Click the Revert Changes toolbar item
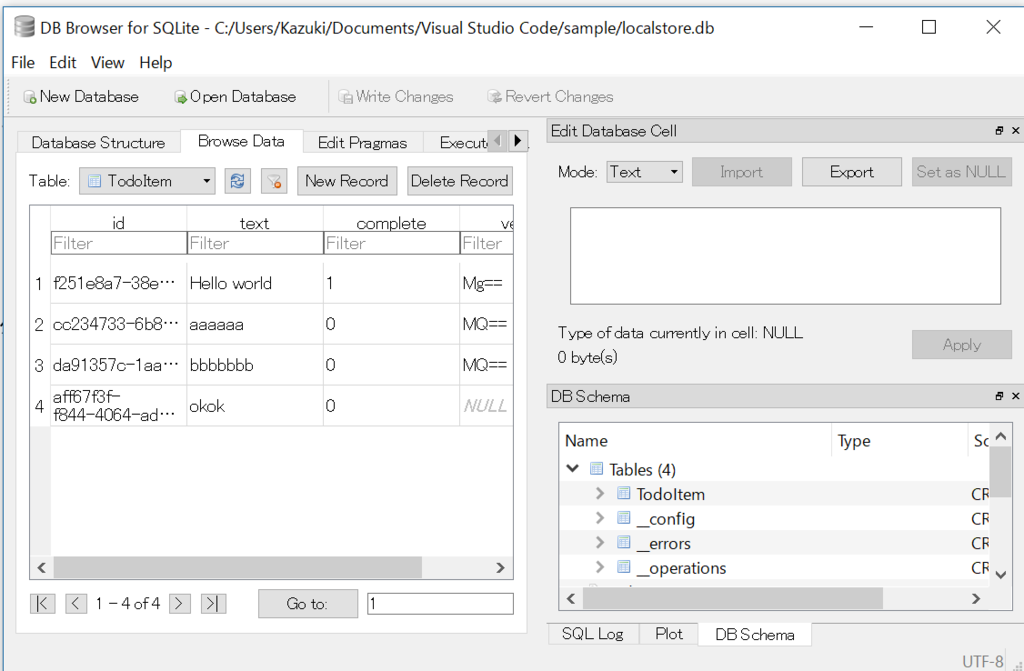This screenshot has width=1024, height=671. [x=551, y=97]
